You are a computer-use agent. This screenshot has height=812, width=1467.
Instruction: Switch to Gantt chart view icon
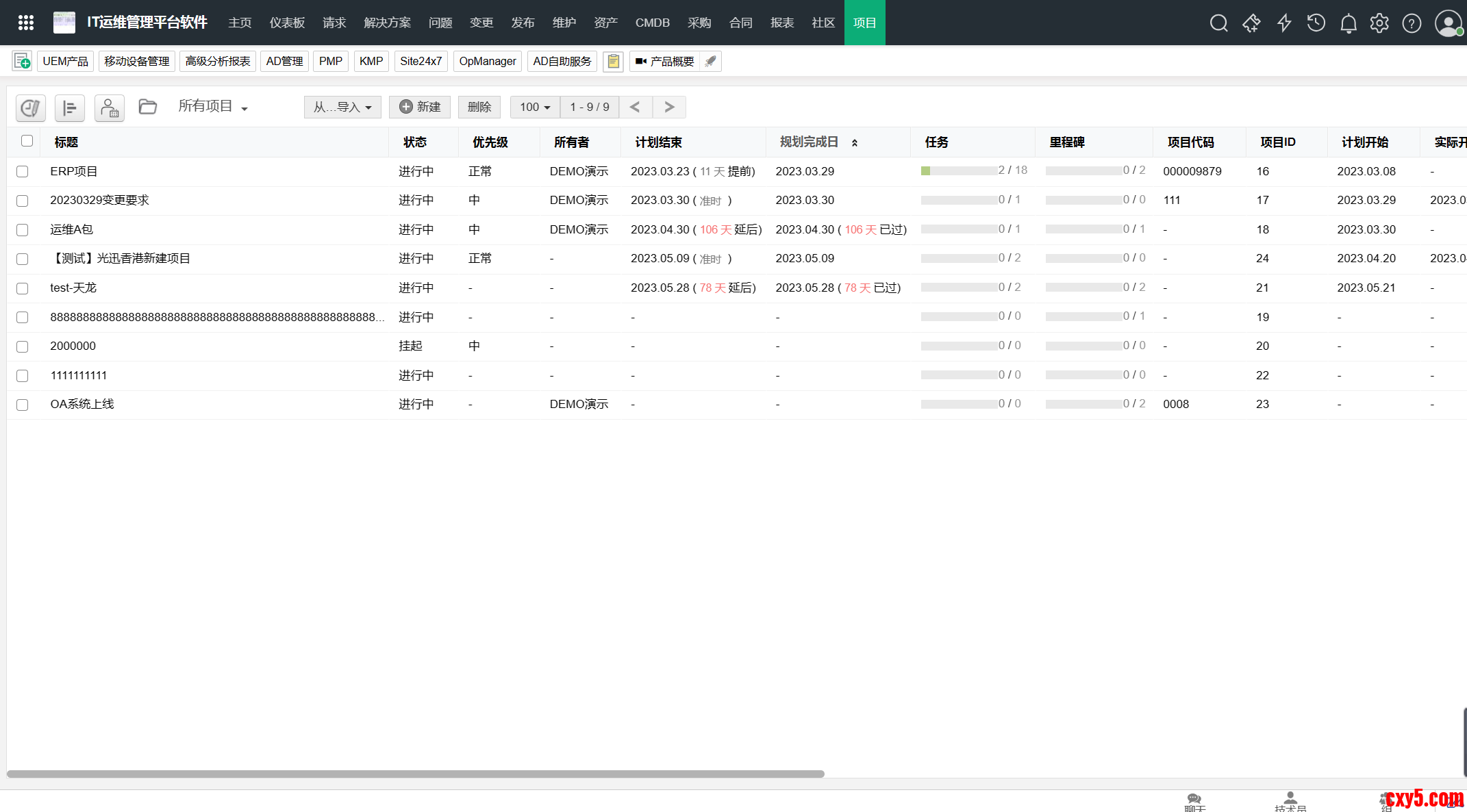pyautogui.click(x=69, y=107)
